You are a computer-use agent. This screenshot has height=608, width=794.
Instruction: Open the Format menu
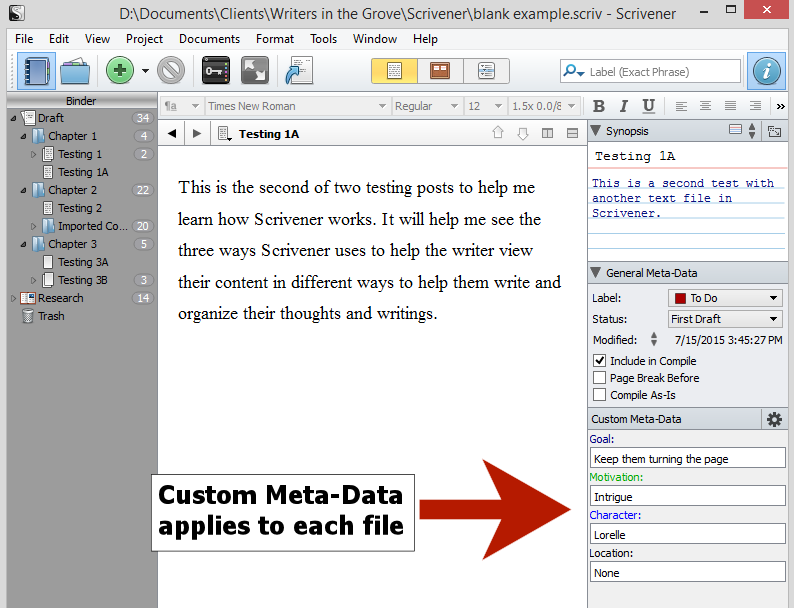pos(275,39)
